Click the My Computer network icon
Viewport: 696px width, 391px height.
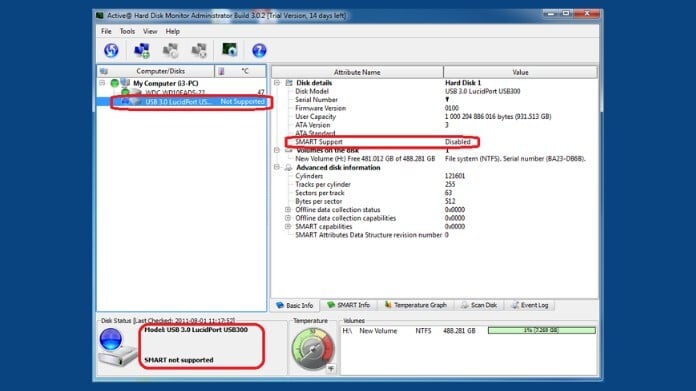126,83
